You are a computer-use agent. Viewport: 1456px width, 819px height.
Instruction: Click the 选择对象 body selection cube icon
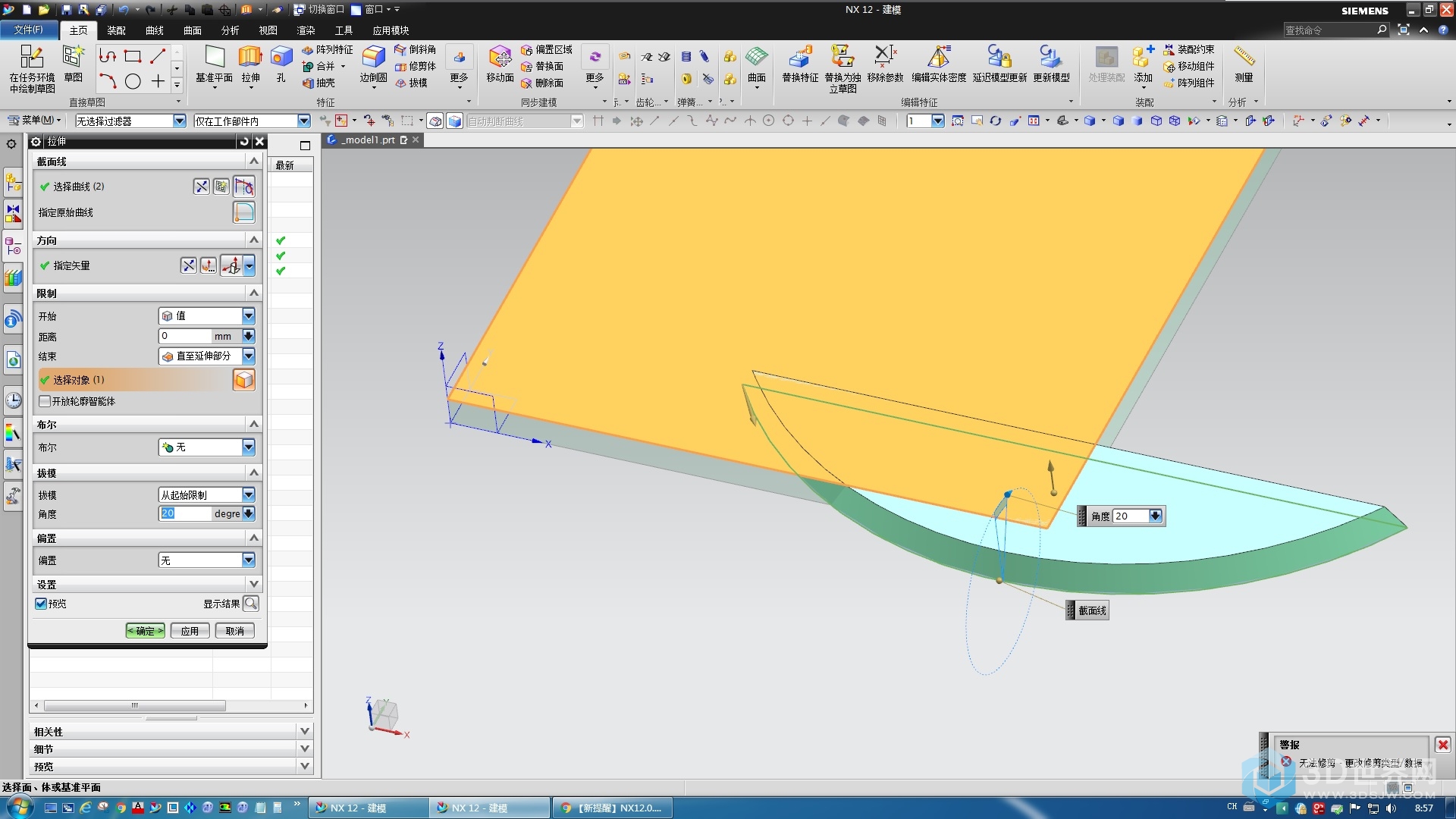pyautogui.click(x=243, y=380)
